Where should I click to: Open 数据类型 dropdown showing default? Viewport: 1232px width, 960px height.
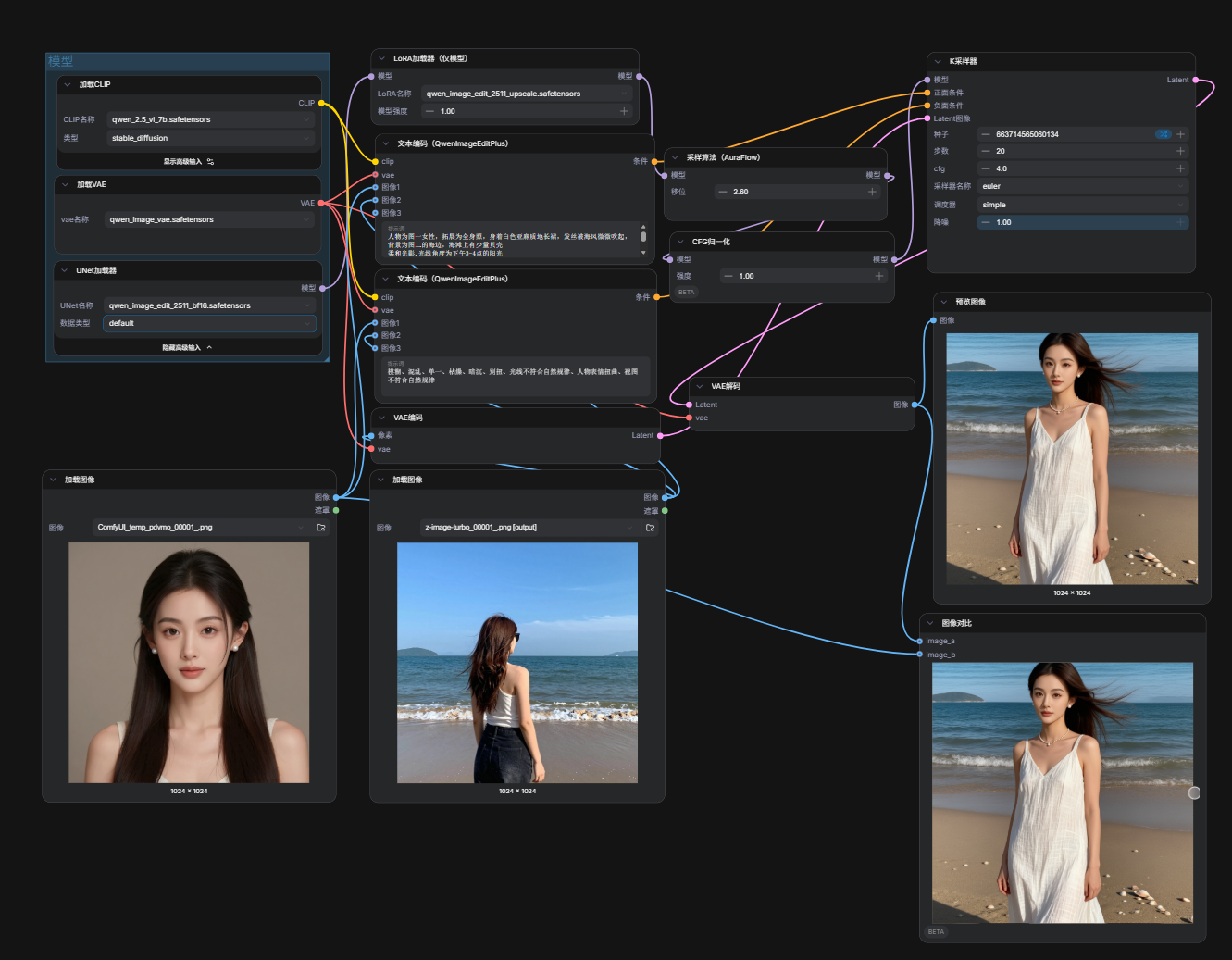click(x=209, y=323)
